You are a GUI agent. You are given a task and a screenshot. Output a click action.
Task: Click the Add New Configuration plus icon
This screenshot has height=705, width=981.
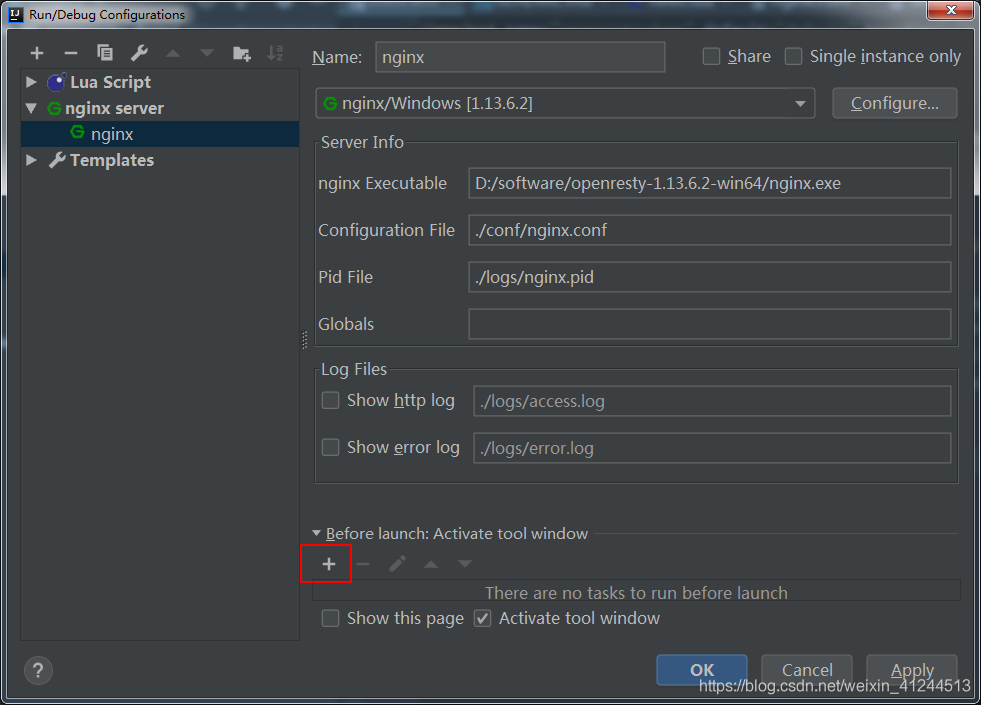click(x=37, y=53)
